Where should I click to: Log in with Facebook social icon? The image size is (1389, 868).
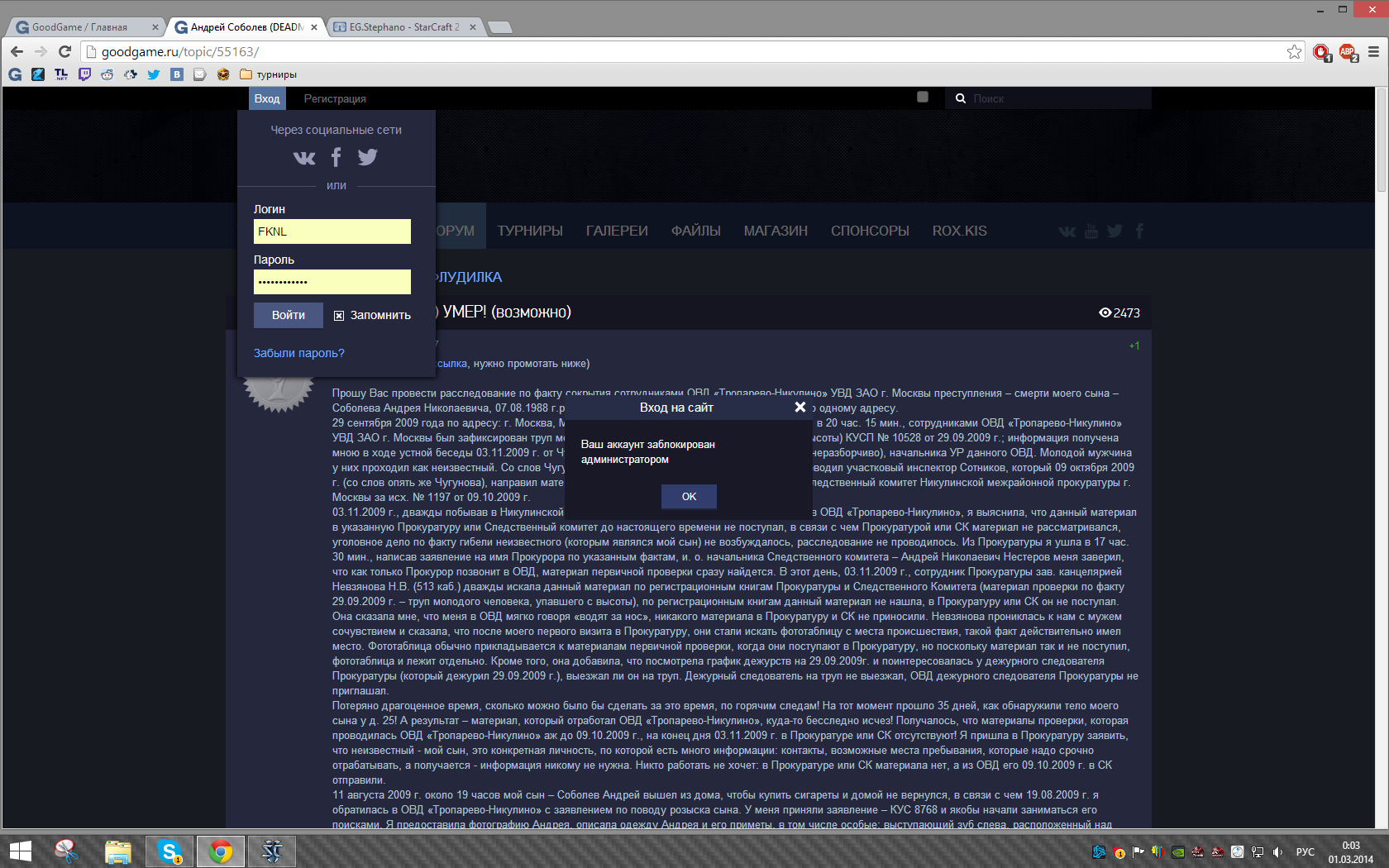pyautogui.click(x=336, y=157)
